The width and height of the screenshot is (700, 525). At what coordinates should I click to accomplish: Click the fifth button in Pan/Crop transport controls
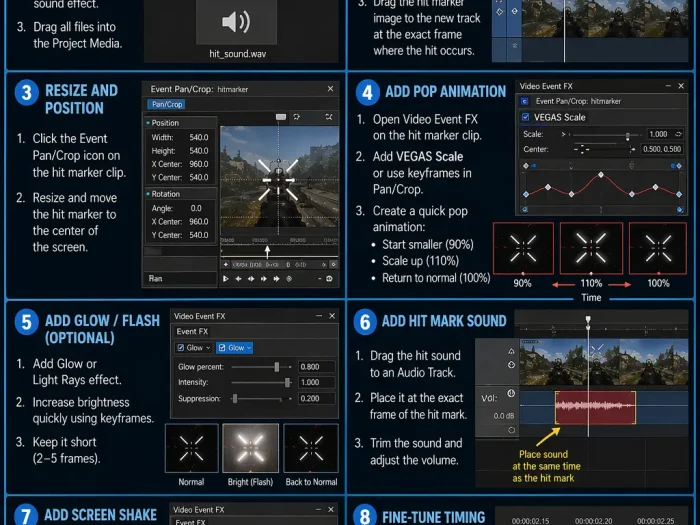tap(277, 279)
